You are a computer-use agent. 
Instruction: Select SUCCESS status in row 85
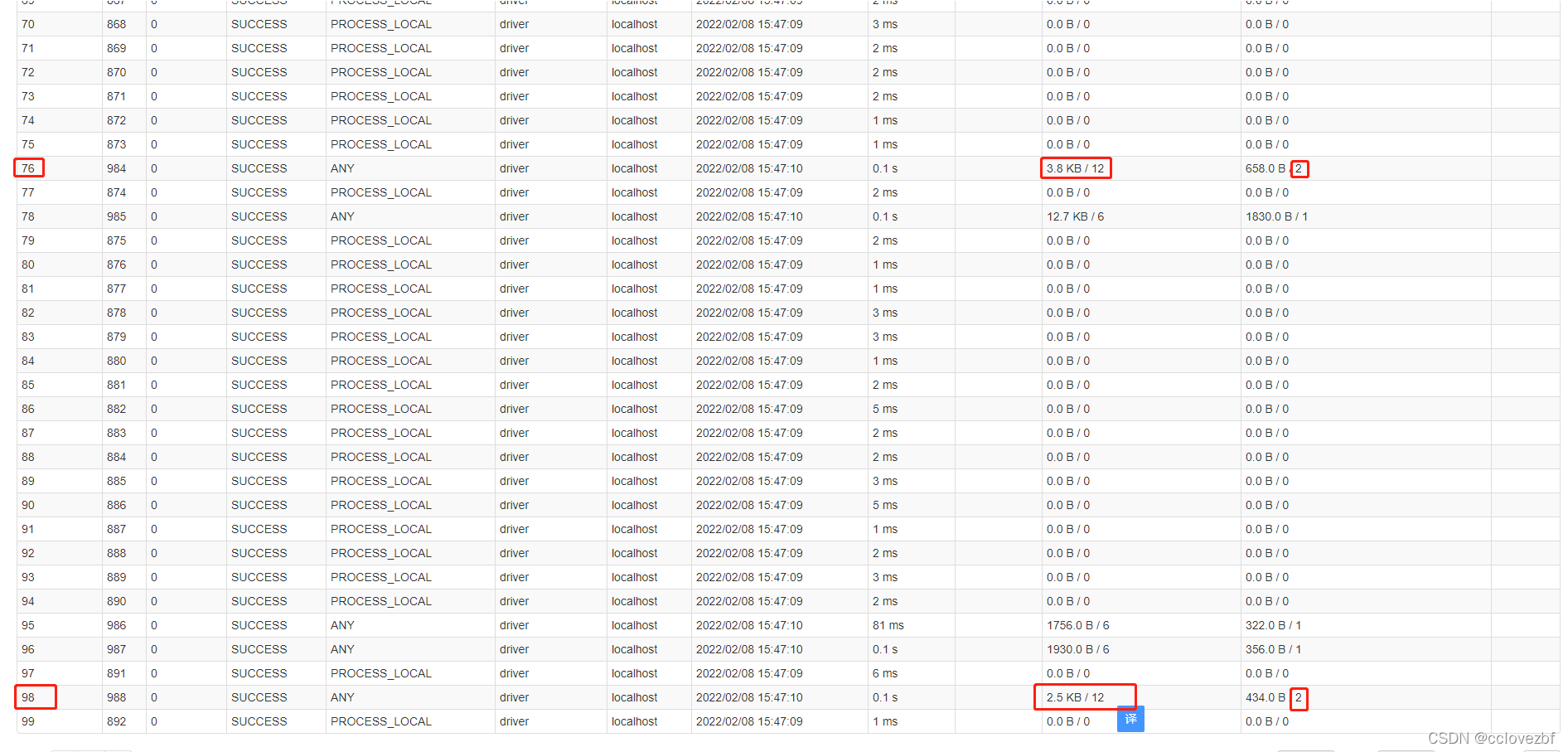(x=259, y=385)
